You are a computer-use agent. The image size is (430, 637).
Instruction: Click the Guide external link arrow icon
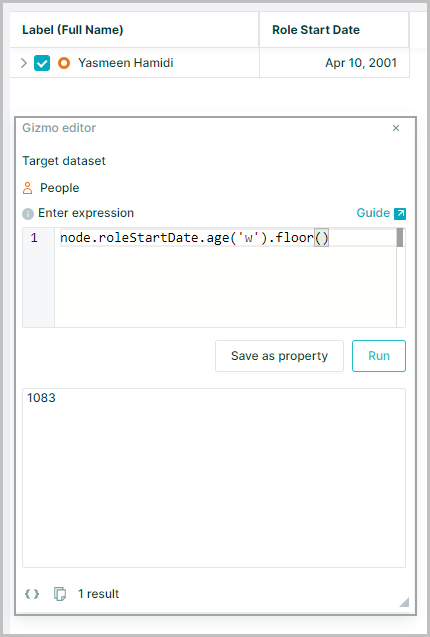400,214
